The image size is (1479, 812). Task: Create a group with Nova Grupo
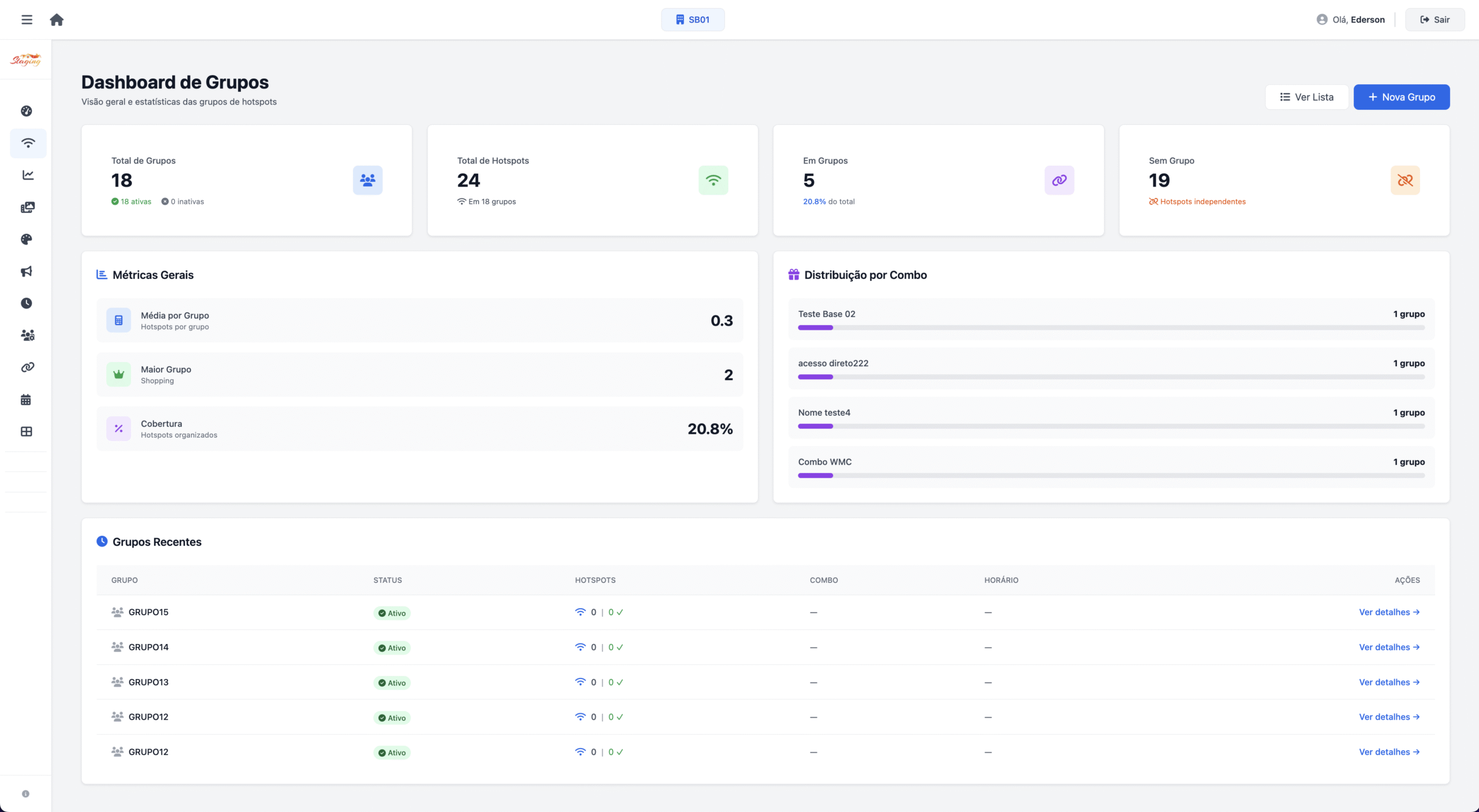1401,97
